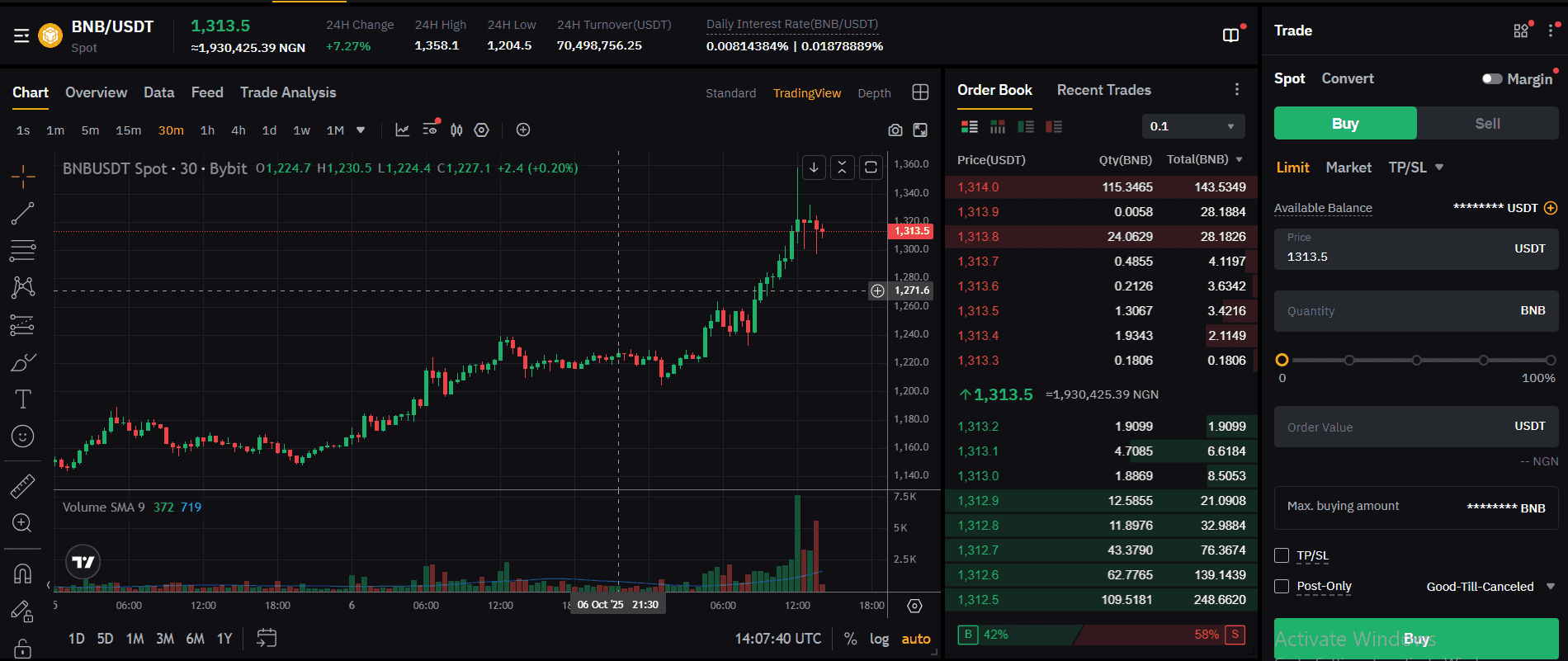Screen dimensions: 1568x661
Task: Deposit funds via plus icon by balance
Action: coord(1551,208)
